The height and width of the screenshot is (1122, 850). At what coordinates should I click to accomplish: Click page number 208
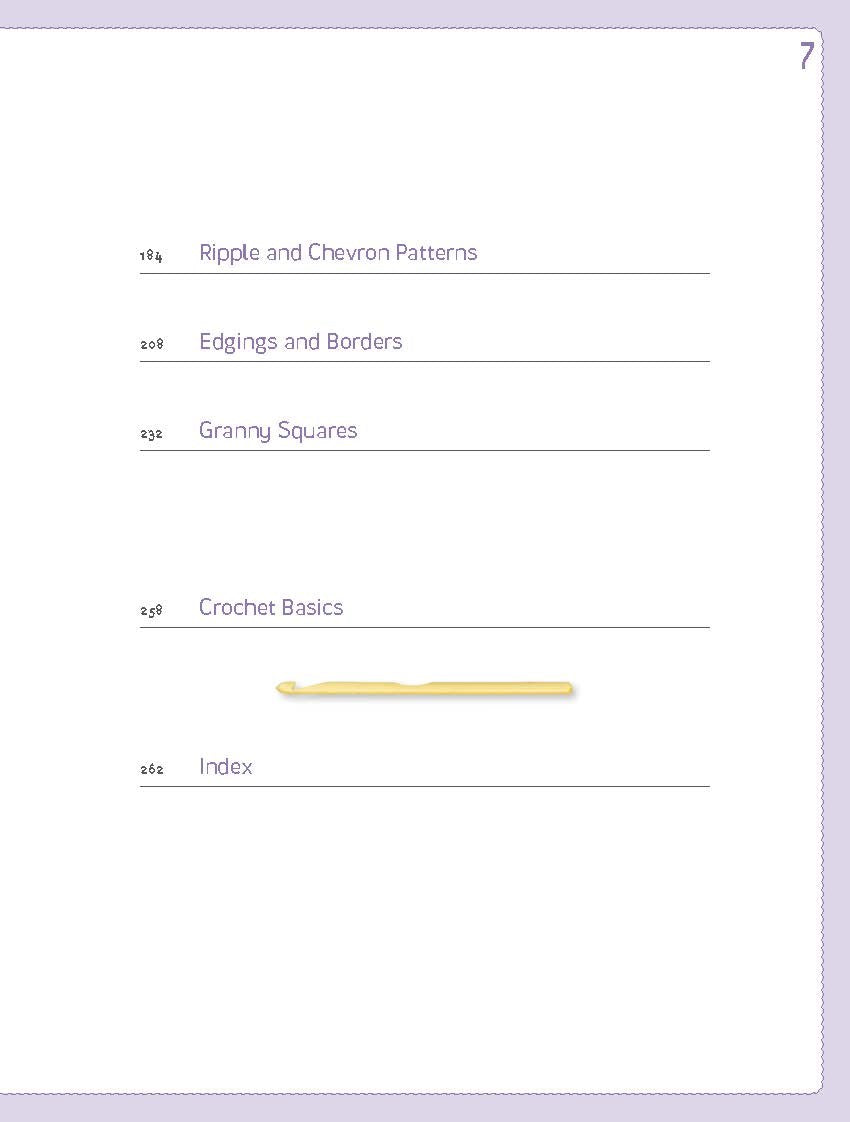click(151, 345)
